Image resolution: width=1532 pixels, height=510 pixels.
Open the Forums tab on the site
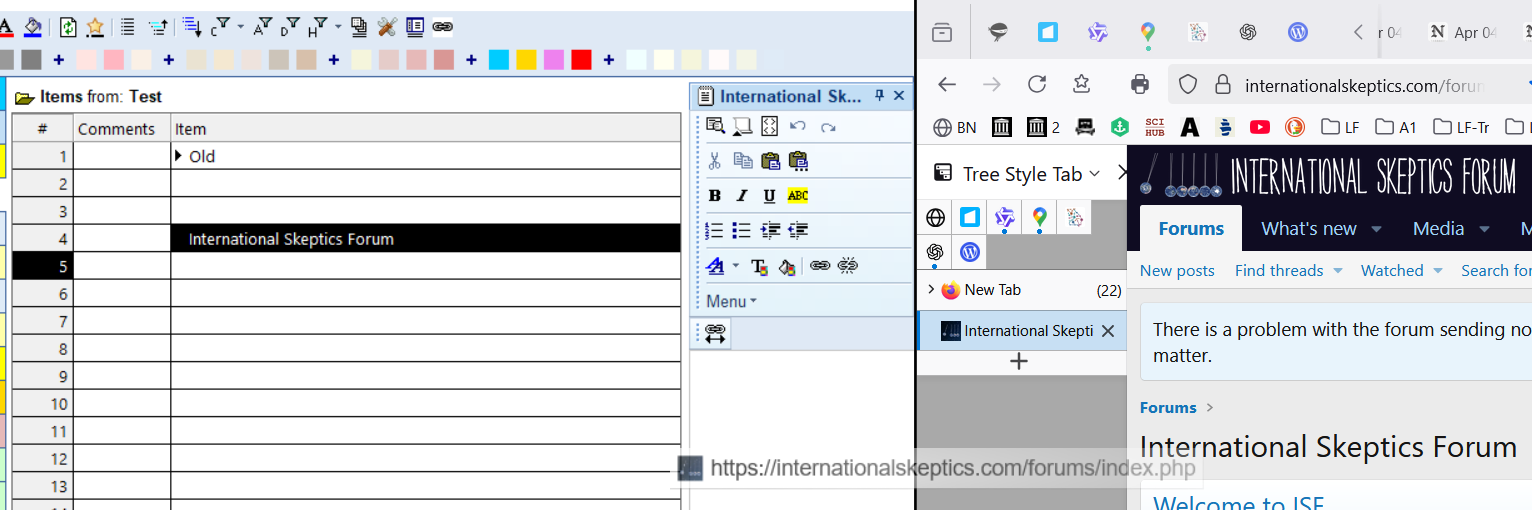[x=1190, y=229]
